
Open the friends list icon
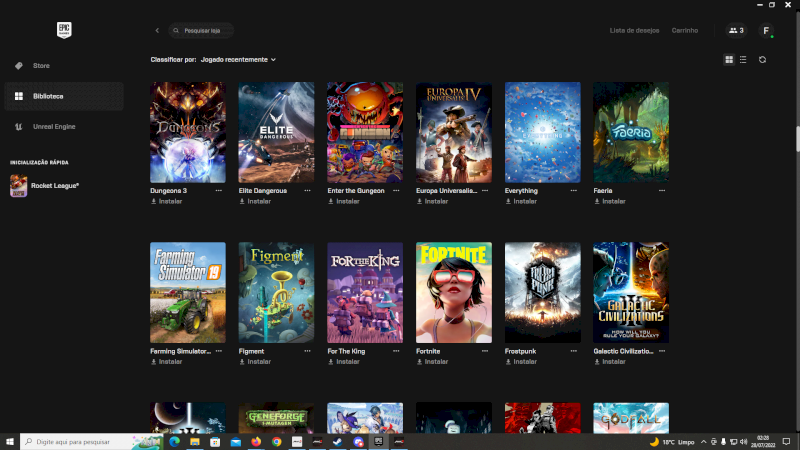[735, 31]
